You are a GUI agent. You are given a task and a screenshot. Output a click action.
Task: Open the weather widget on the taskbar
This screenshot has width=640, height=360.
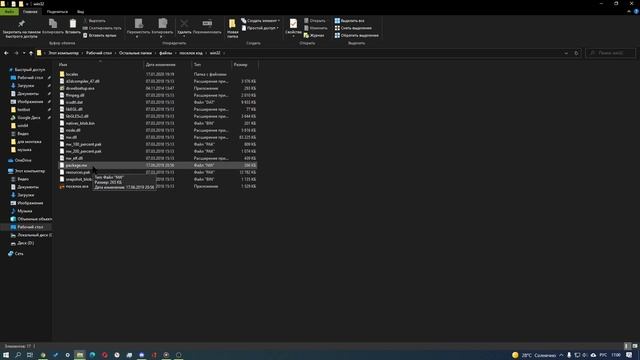point(534,355)
